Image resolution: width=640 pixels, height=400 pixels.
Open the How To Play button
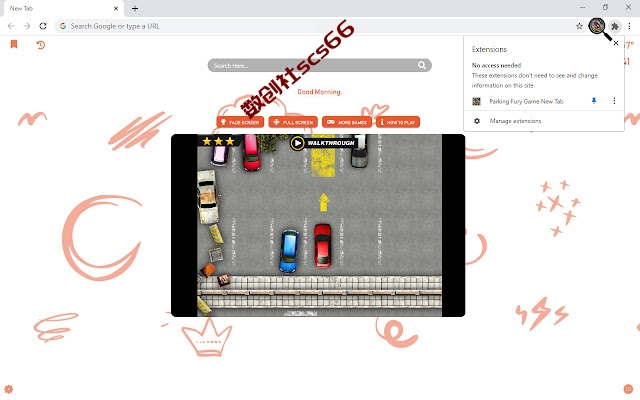398,122
